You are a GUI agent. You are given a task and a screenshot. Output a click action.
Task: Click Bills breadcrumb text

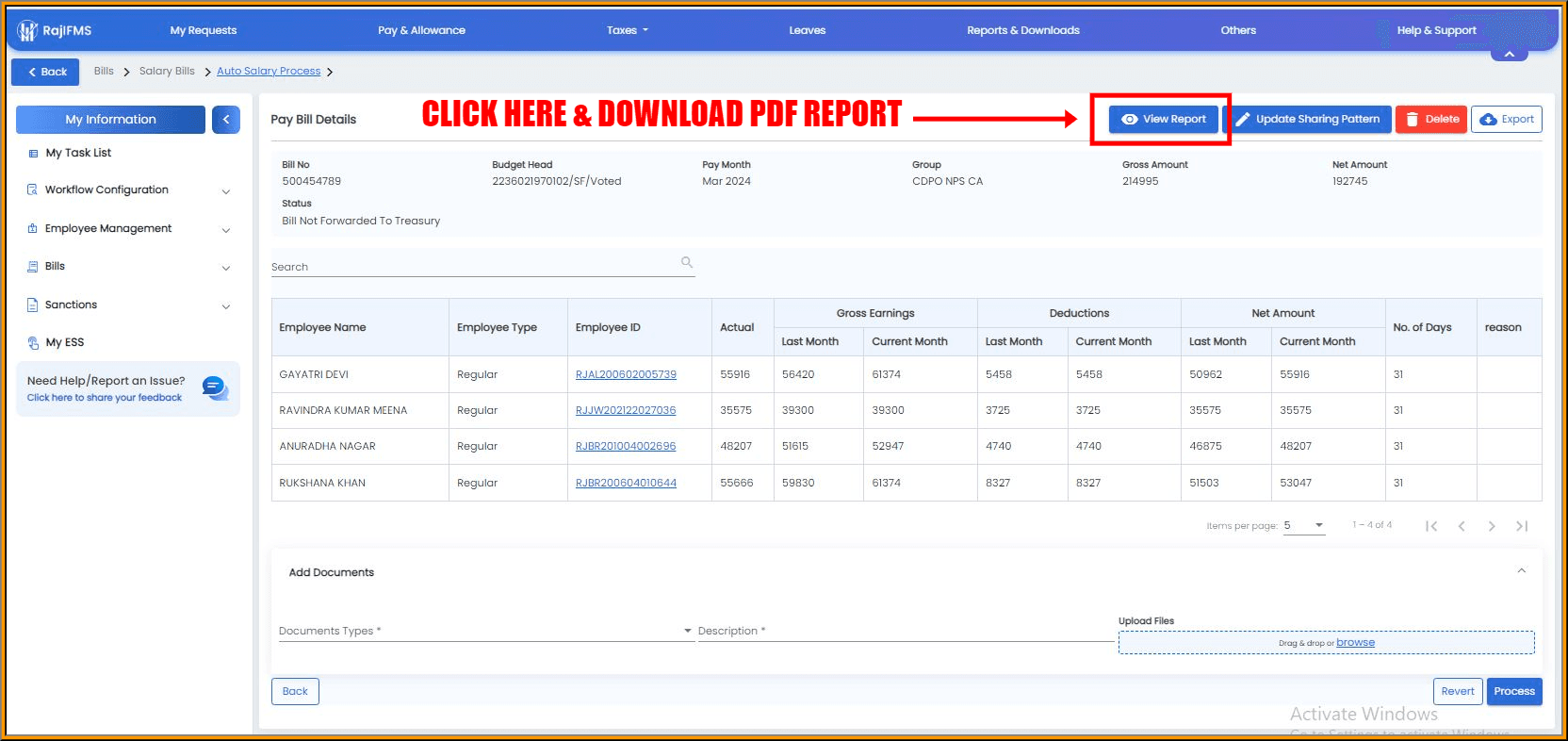(x=104, y=71)
